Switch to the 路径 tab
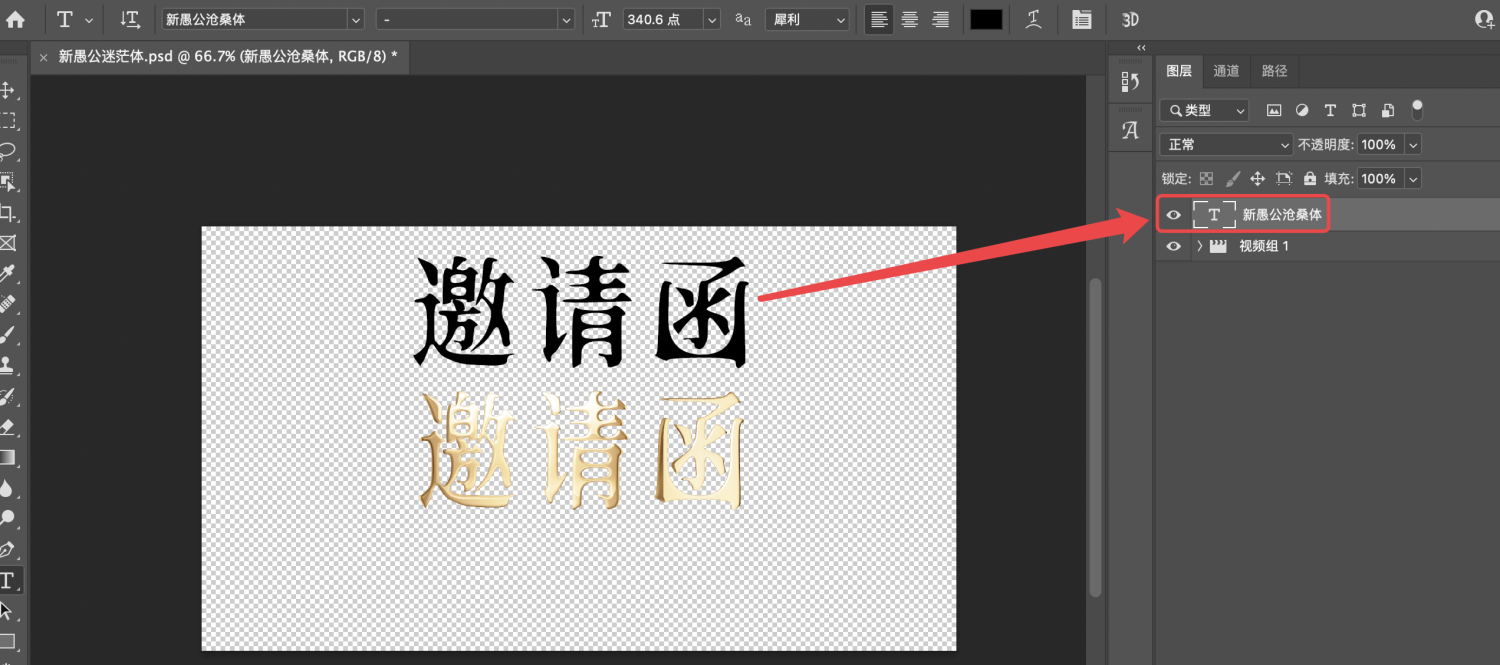 (x=1274, y=71)
